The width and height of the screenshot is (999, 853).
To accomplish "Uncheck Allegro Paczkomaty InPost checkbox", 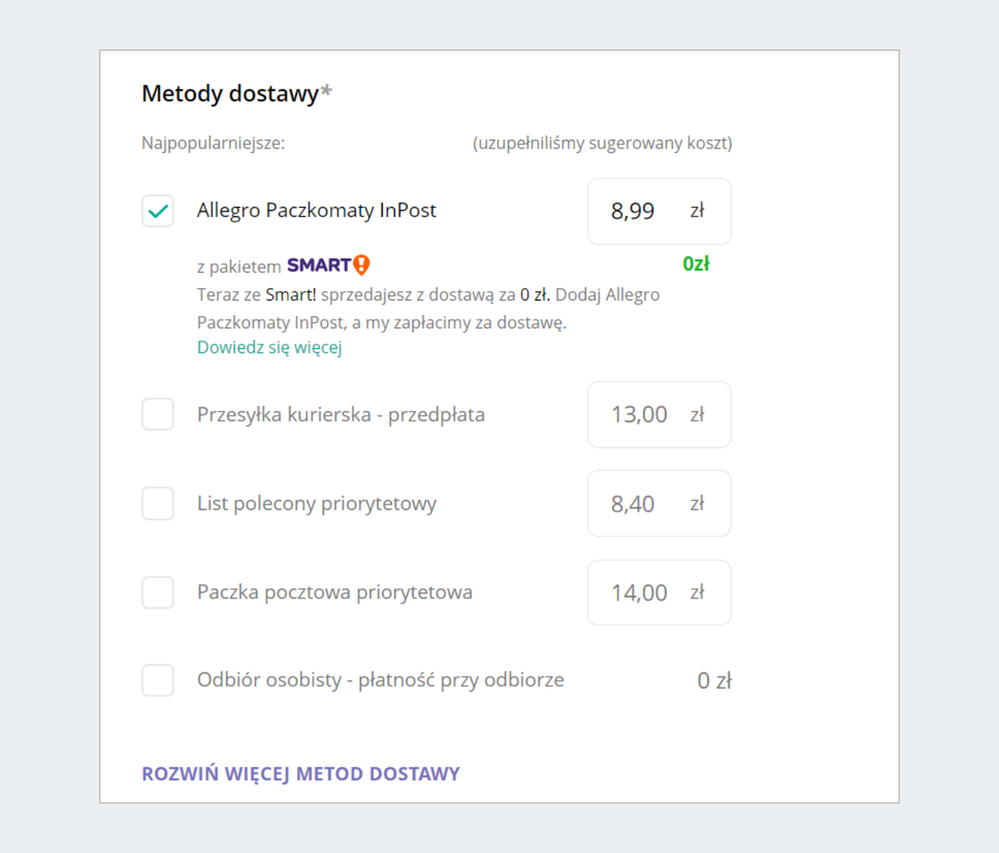I will pyautogui.click(x=158, y=211).
